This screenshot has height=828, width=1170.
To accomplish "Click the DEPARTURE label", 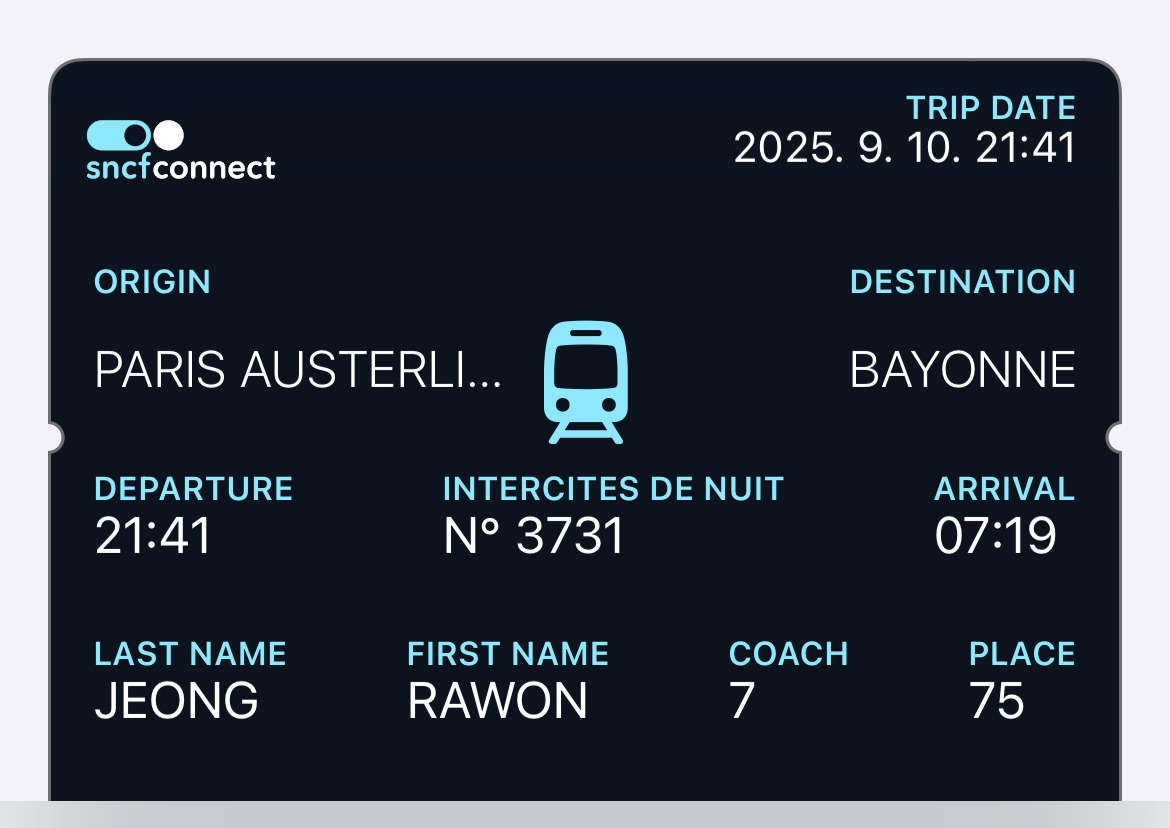I will pyautogui.click(x=193, y=489).
